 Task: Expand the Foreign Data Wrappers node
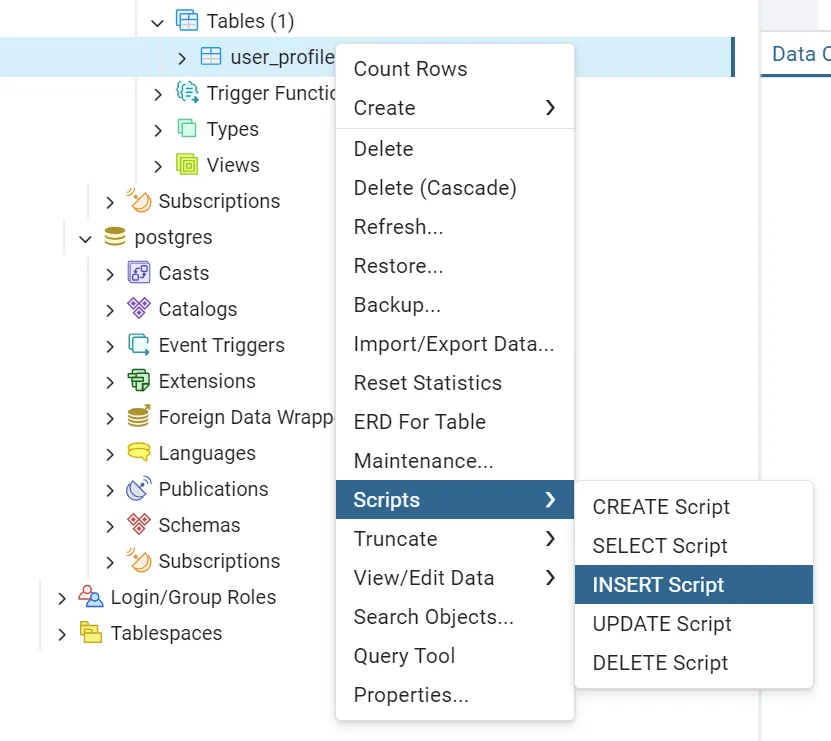coord(110,418)
